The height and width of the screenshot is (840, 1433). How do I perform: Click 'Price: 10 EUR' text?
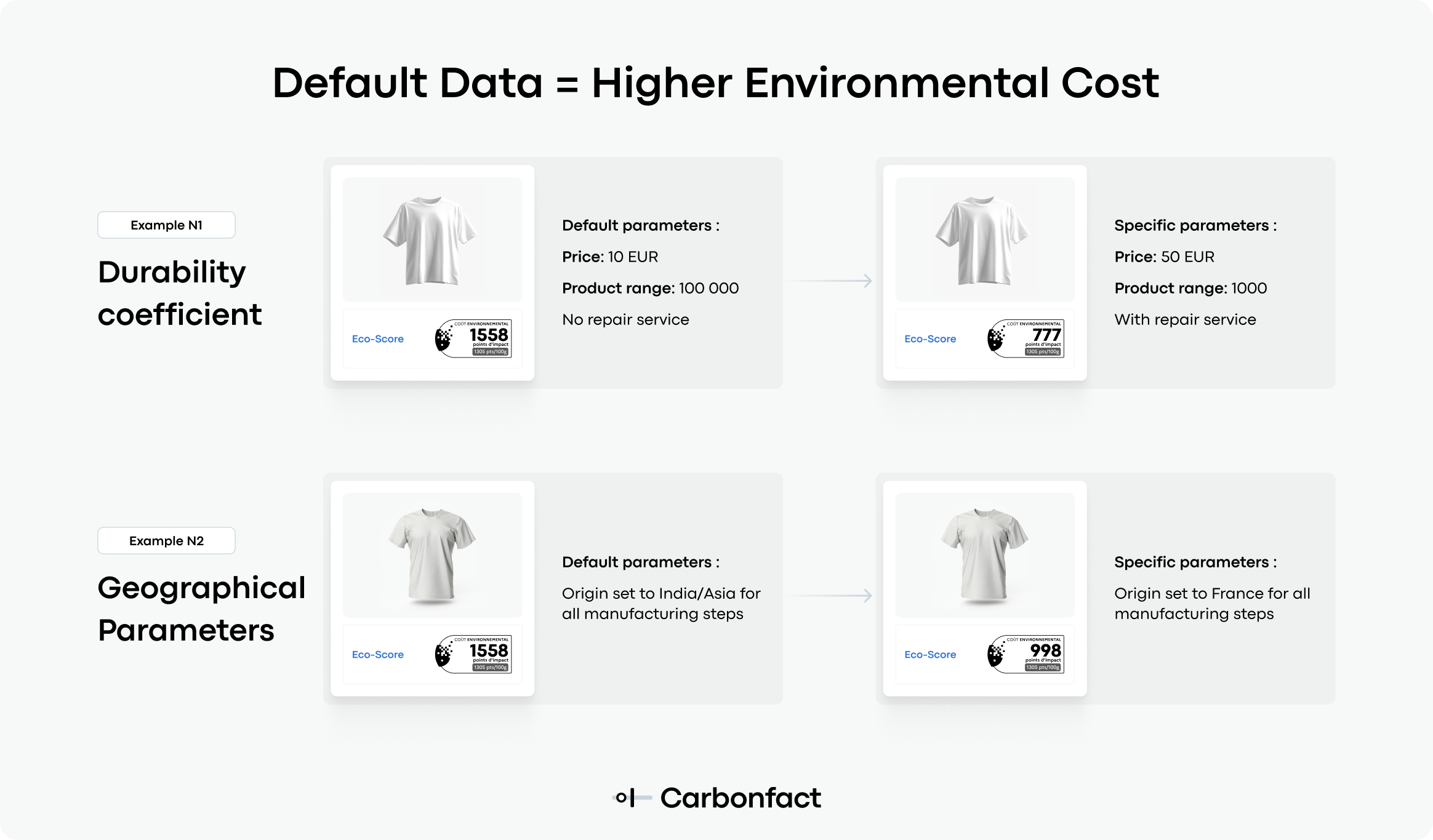pyautogui.click(x=610, y=257)
